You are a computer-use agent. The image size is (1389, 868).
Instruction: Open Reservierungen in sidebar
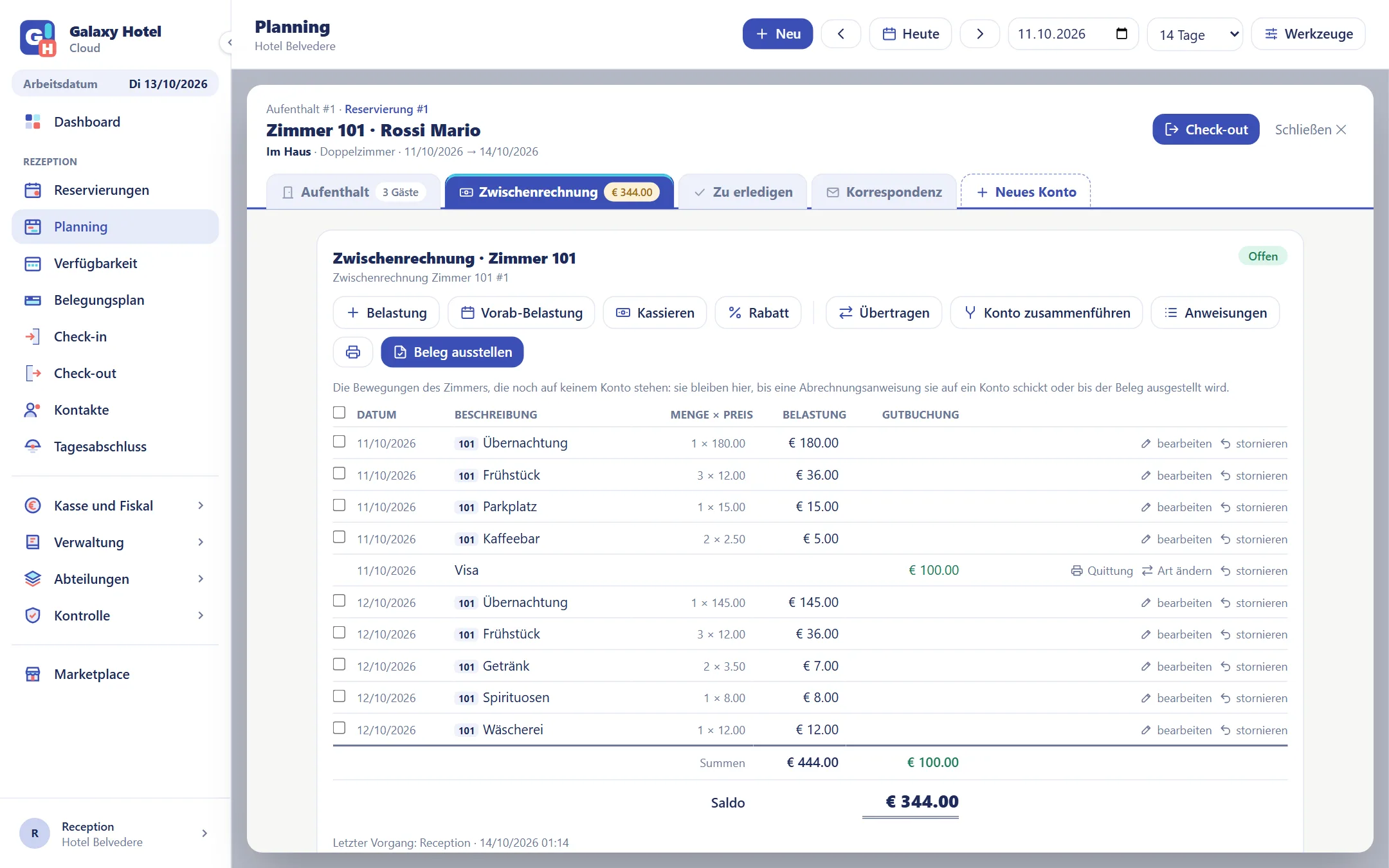pos(115,190)
